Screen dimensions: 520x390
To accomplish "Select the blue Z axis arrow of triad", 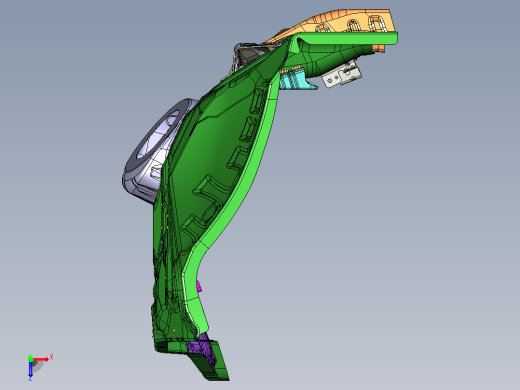I will pos(30,369).
